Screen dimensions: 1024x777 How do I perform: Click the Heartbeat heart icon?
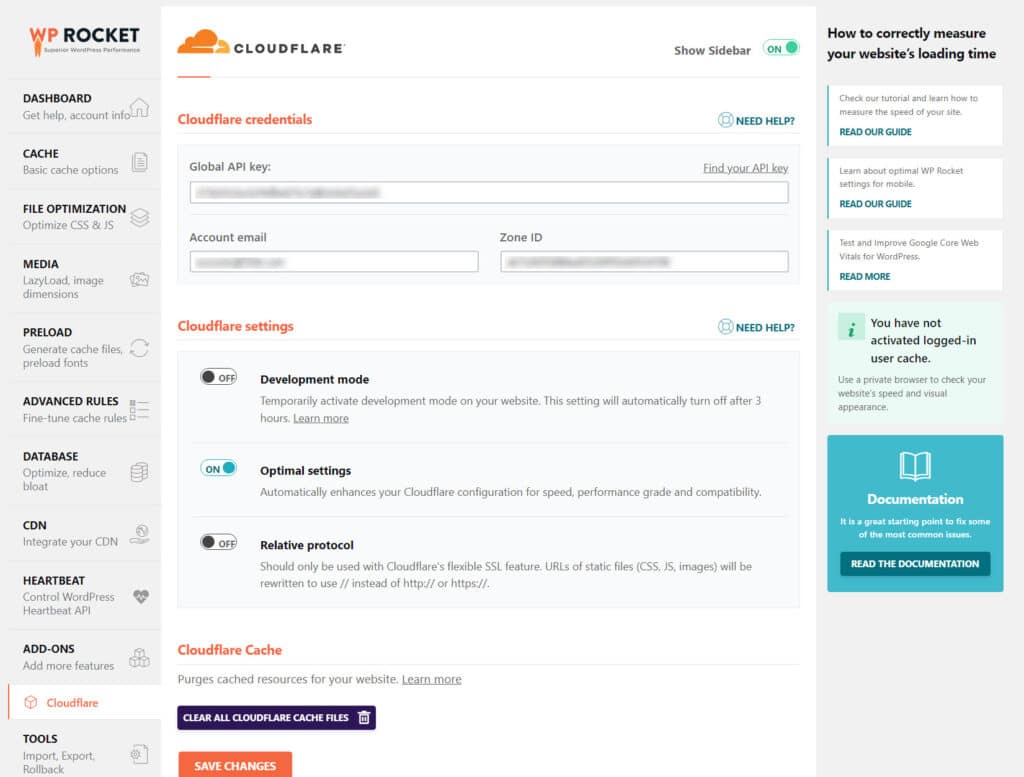point(140,596)
